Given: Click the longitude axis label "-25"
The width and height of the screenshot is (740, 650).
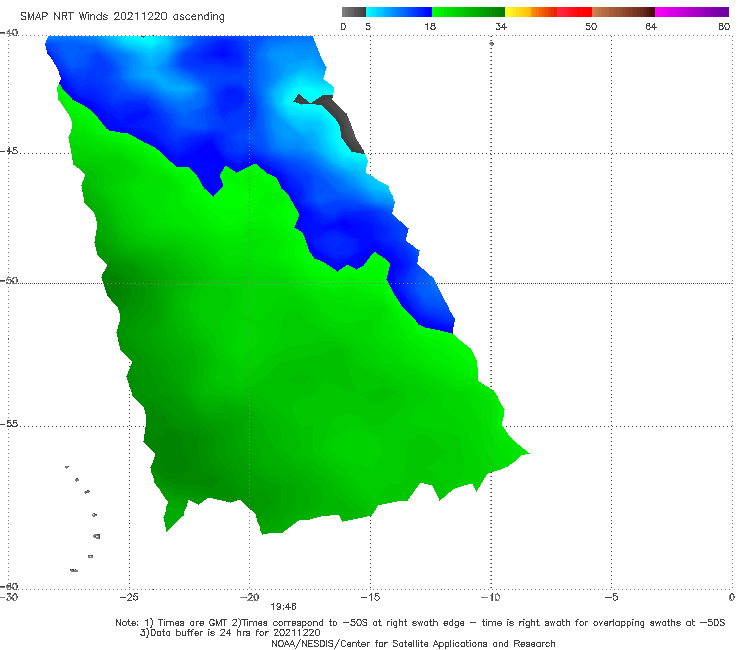Looking at the screenshot, I should [129, 597].
